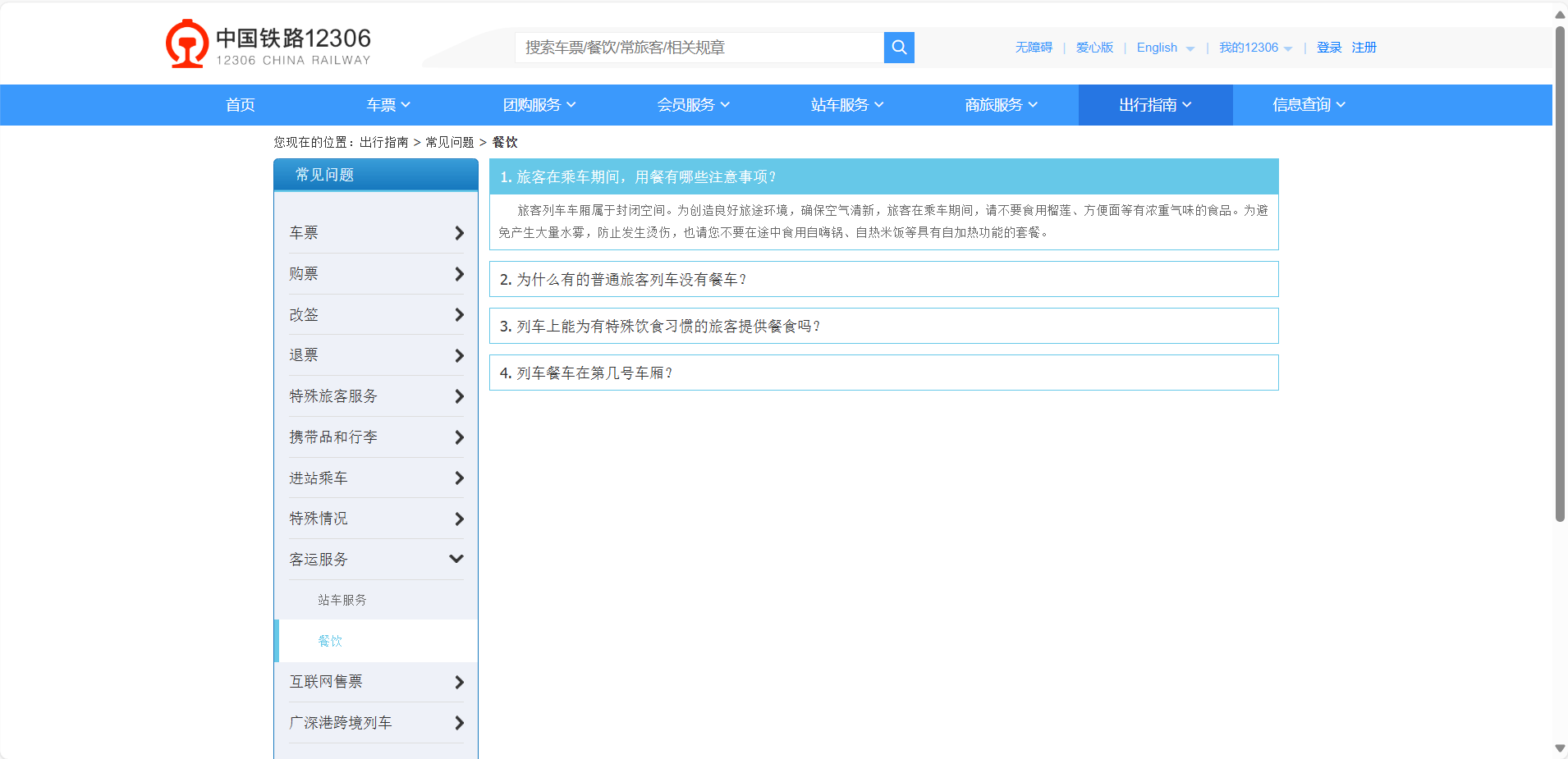This screenshot has width=1568, height=759.
Task: Collapse the 客运服务 section chevron
Action: pyautogui.click(x=456, y=559)
